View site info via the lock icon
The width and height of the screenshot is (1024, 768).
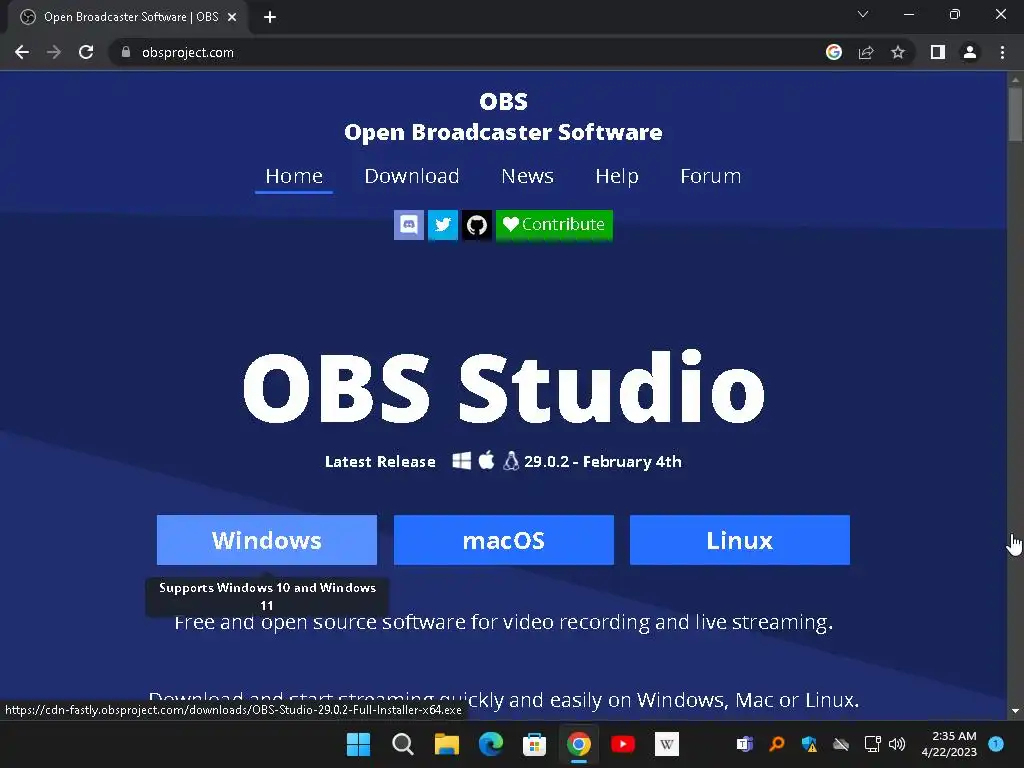click(126, 52)
